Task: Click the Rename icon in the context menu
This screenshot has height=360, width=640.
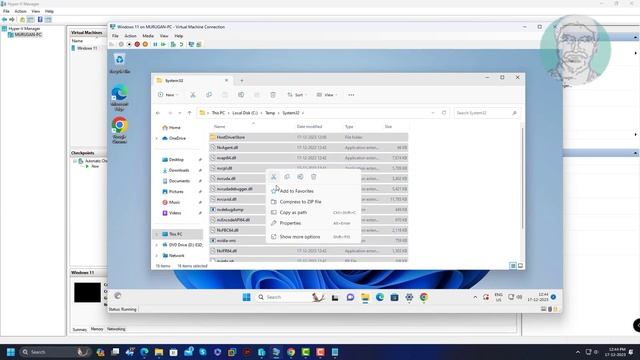Action: click(x=300, y=177)
